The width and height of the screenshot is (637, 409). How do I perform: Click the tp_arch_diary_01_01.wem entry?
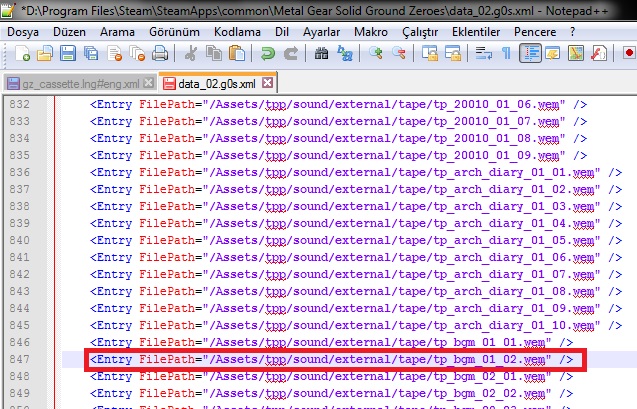point(356,173)
